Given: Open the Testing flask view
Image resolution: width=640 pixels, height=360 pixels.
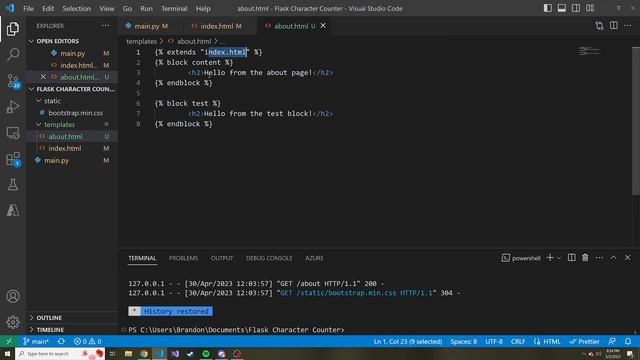Looking at the screenshot, I should (13, 184).
